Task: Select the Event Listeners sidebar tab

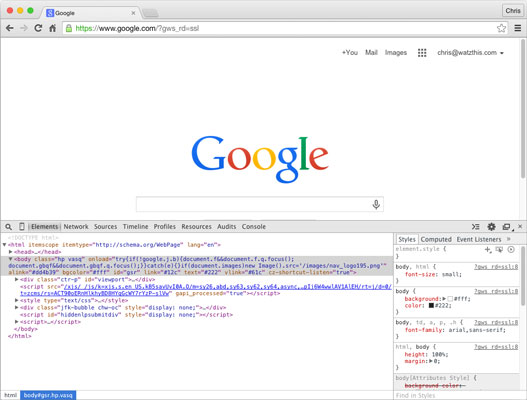Action: tap(479, 239)
